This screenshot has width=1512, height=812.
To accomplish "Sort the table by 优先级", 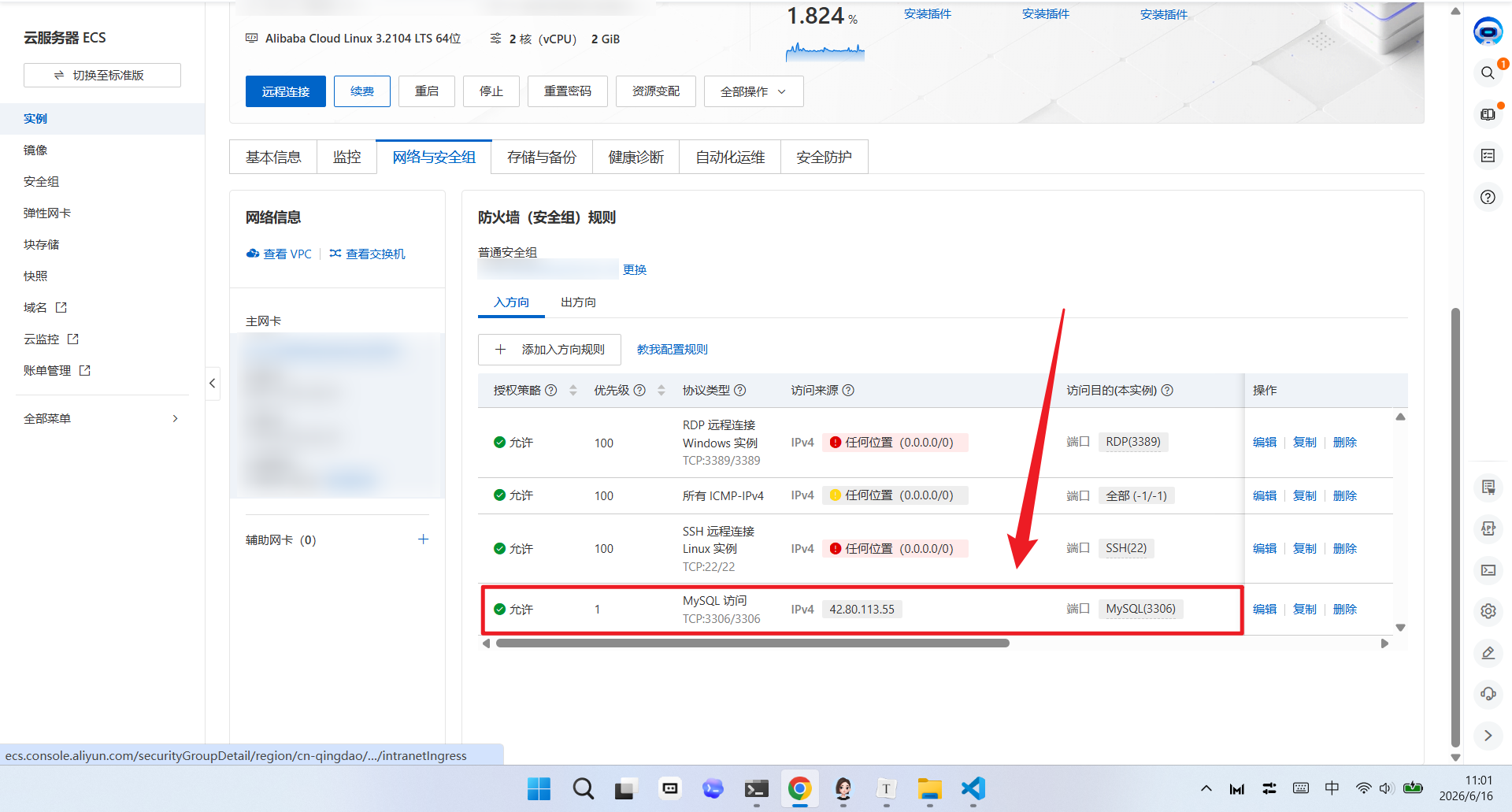I will 661,391.
